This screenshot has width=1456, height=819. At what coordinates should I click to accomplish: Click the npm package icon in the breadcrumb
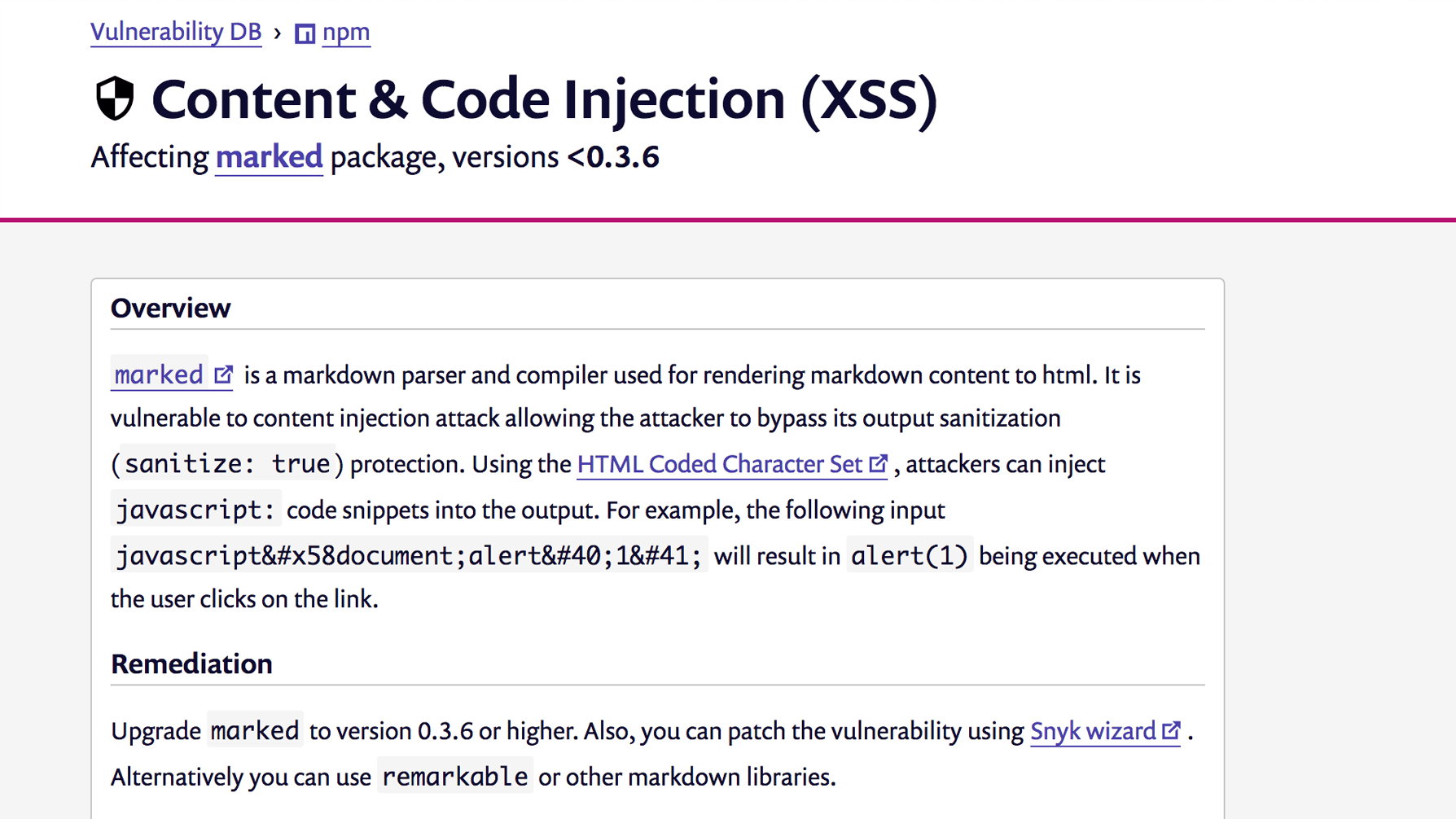tap(305, 33)
